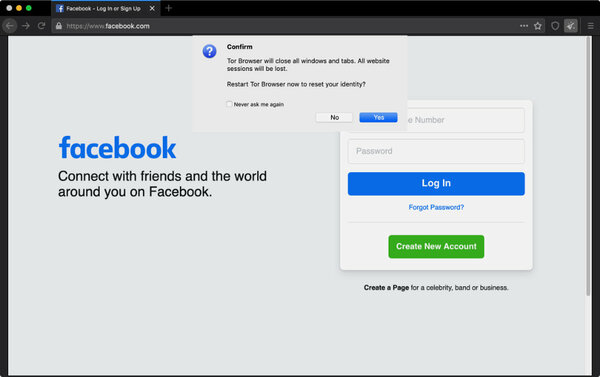The width and height of the screenshot is (600, 377).
Task: Click the reload page icon
Action: pos(41,26)
